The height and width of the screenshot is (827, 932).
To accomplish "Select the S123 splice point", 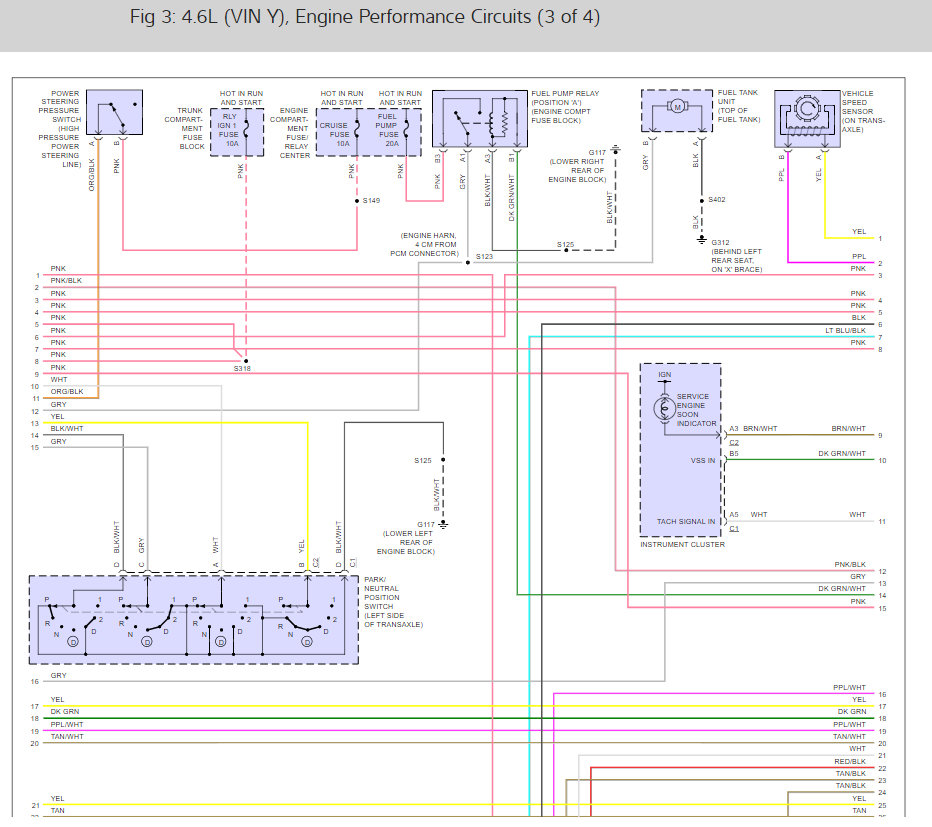I will [x=467, y=257].
